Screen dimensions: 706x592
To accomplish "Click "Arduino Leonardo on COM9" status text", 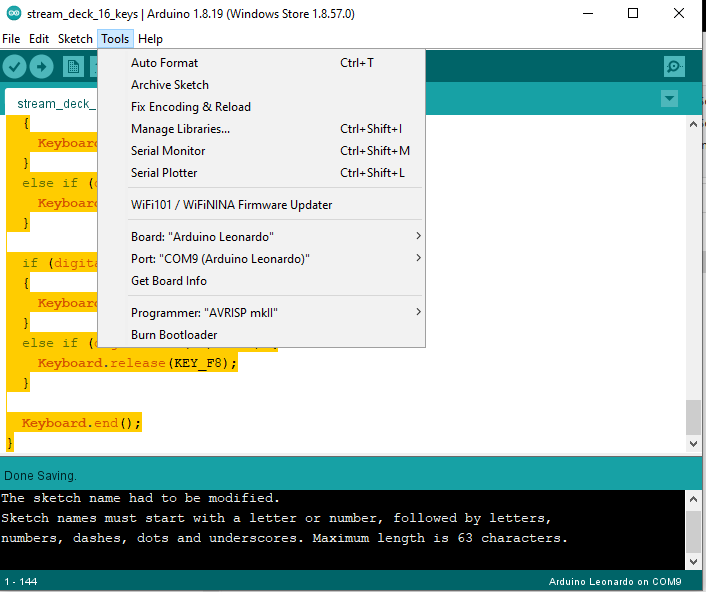I will click(615, 582).
